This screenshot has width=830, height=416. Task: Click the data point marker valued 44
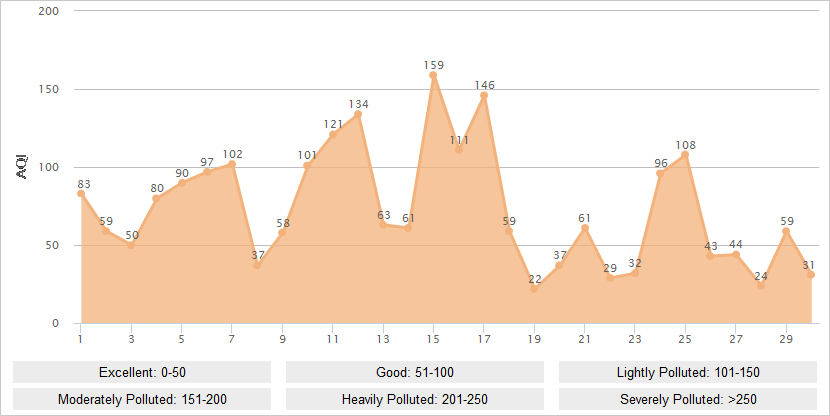[736, 255]
